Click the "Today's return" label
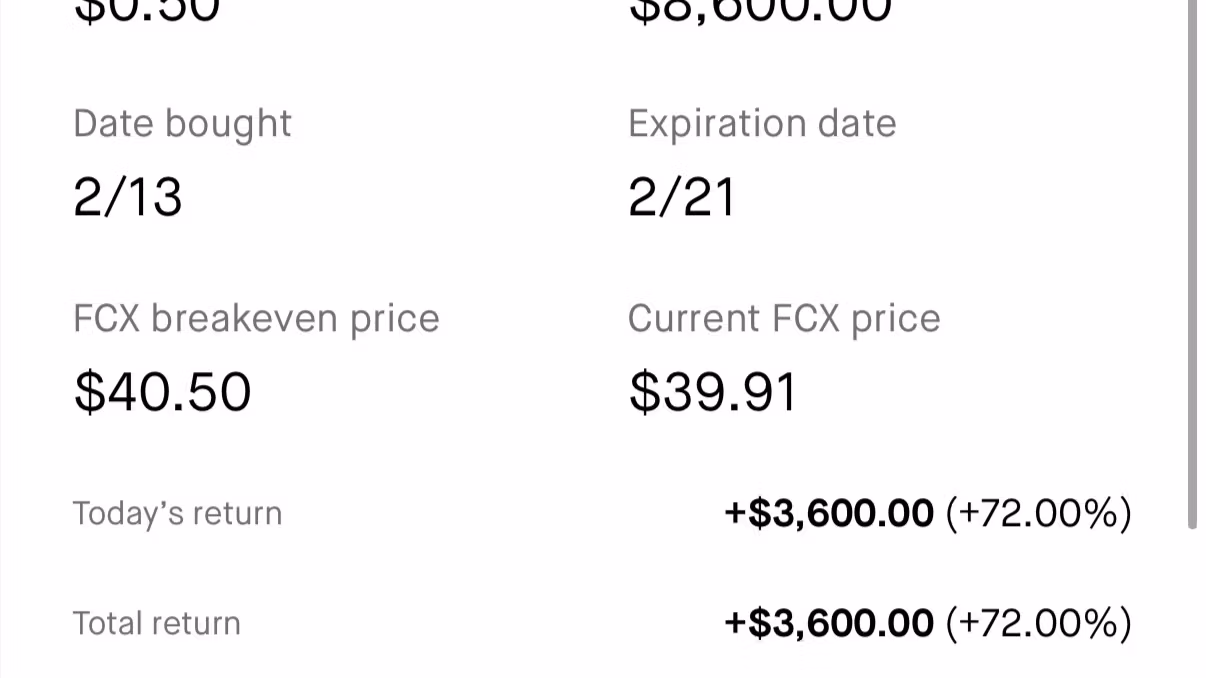 (177, 514)
